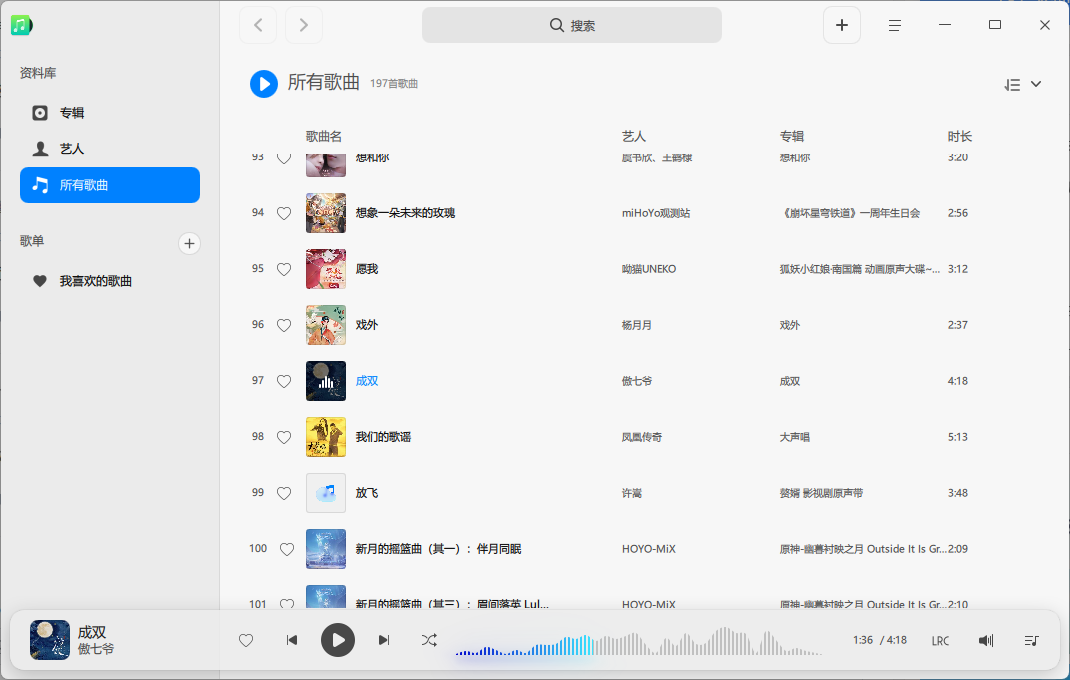This screenshot has height=680, width=1070.
Task: Click the album cover of 我们的歌谣
Action: 326,437
